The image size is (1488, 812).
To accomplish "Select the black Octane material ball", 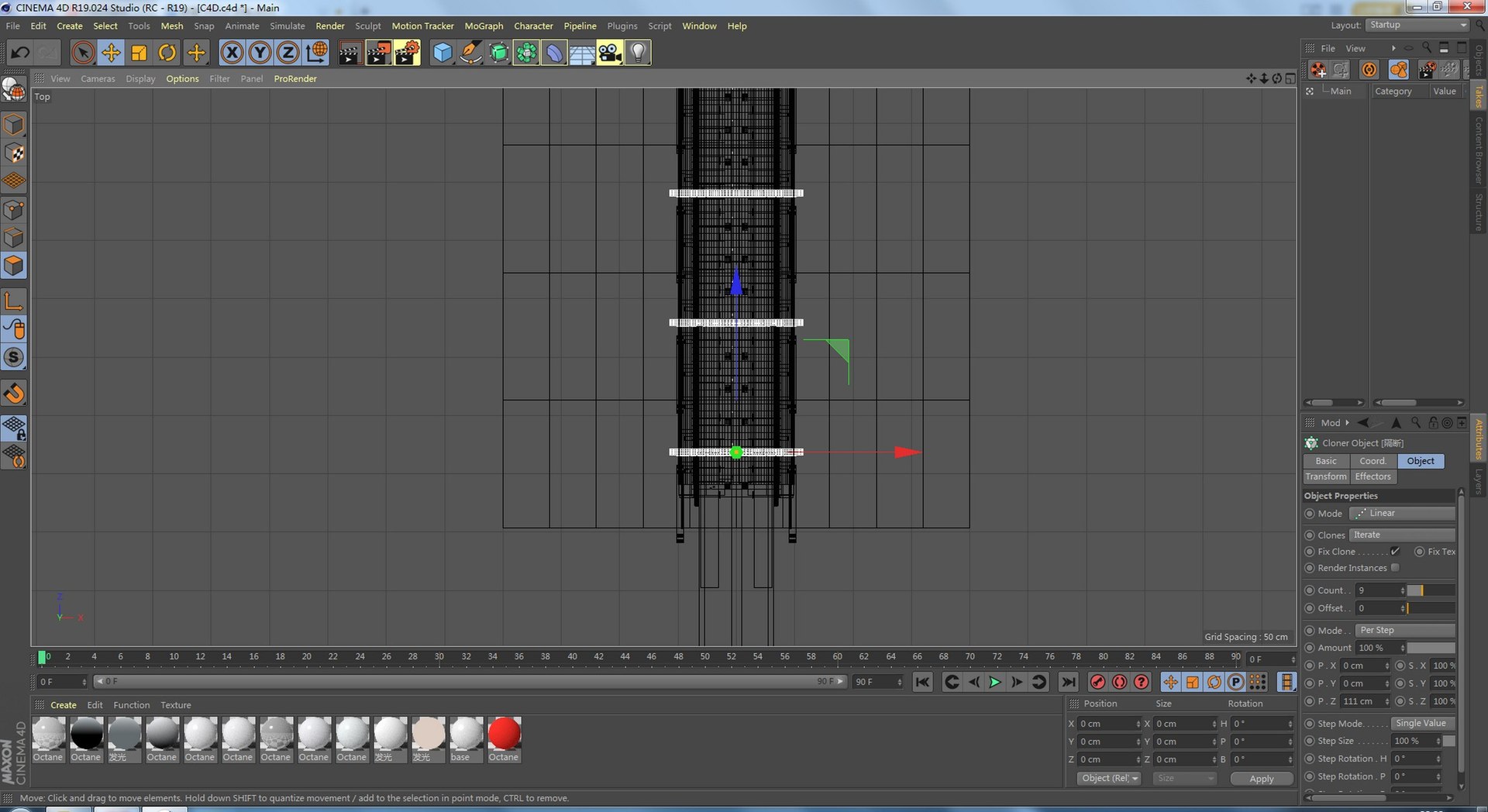I will tap(87, 733).
